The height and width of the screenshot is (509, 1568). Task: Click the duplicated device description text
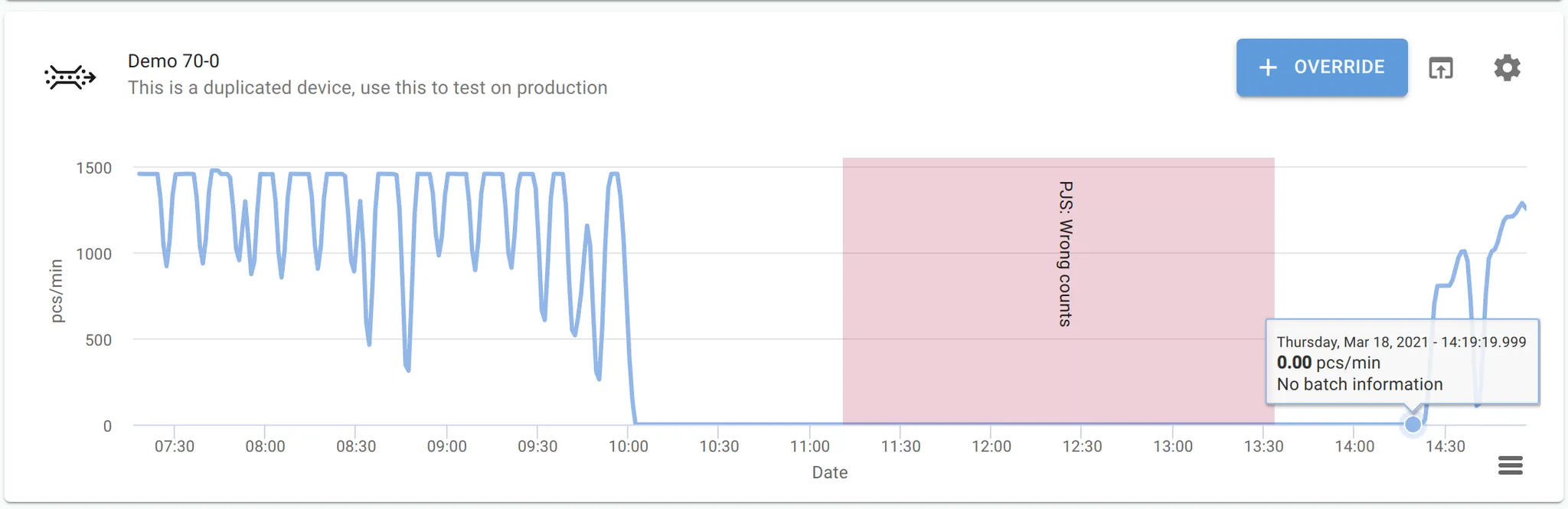367,88
